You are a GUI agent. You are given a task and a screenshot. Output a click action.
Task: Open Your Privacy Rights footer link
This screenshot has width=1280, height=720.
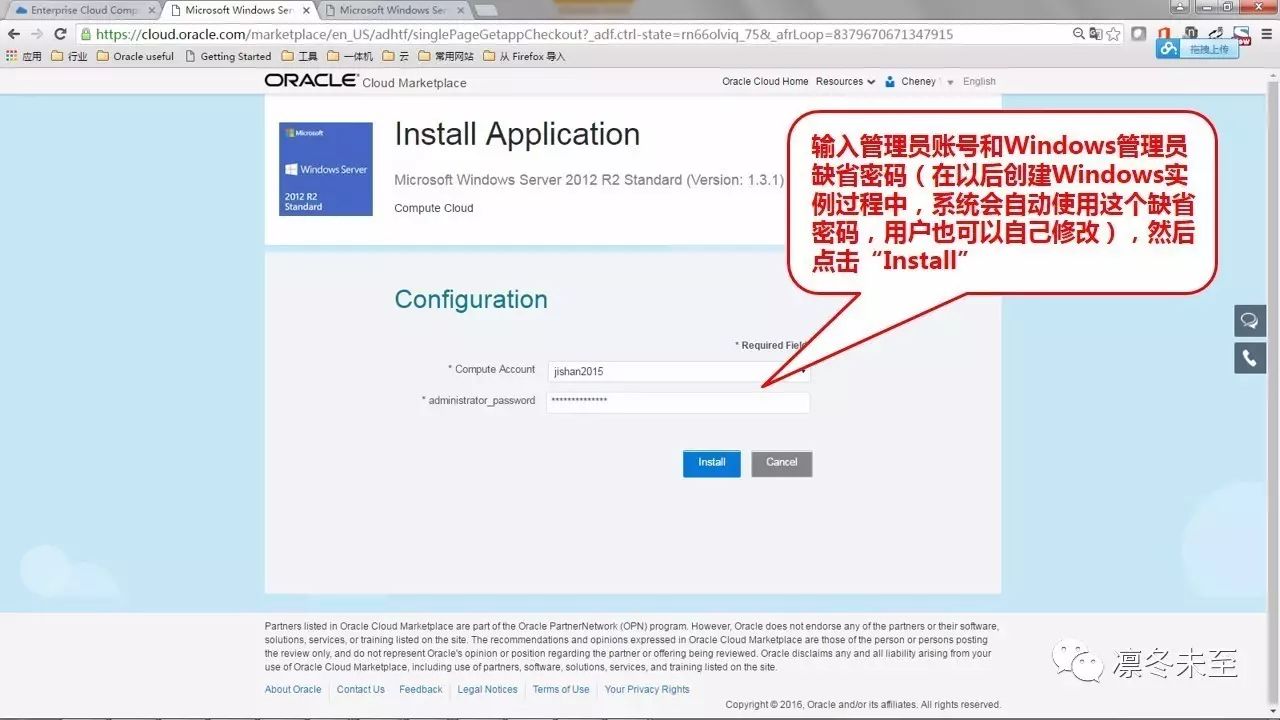coord(647,690)
